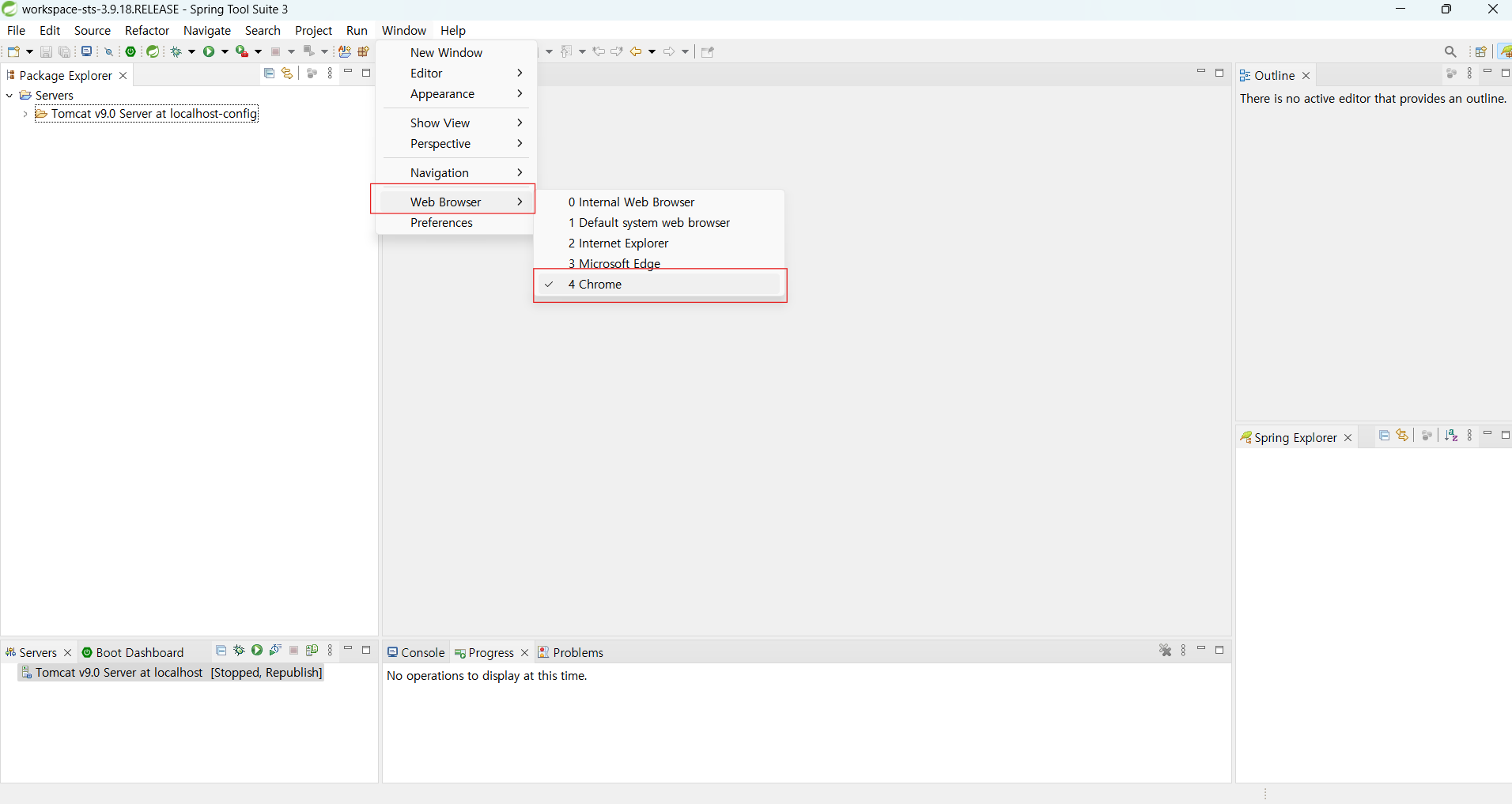The height and width of the screenshot is (804, 1512).
Task: Click the back navigation arrow in toolbar
Action: (x=636, y=51)
